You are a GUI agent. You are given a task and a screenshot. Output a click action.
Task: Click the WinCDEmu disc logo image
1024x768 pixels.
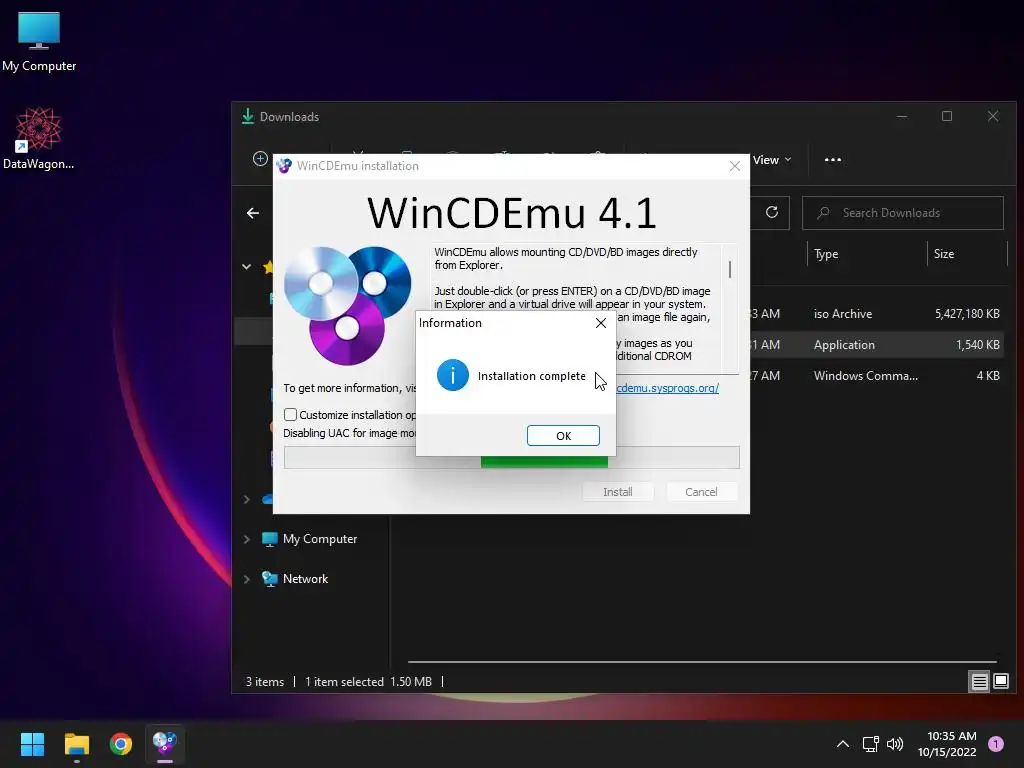tap(347, 306)
